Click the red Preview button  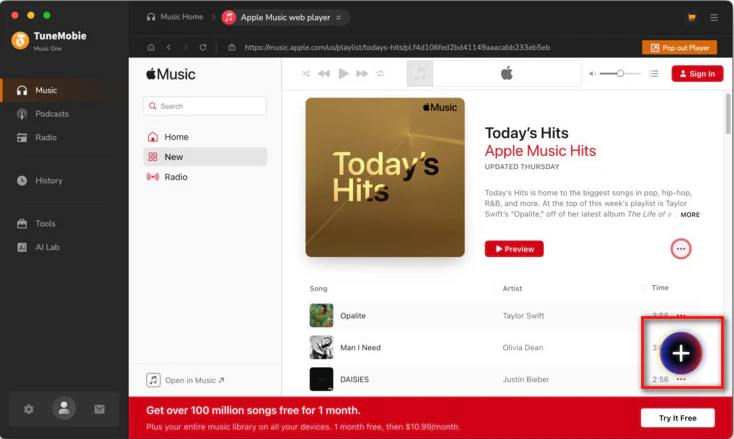coord(514,249)
